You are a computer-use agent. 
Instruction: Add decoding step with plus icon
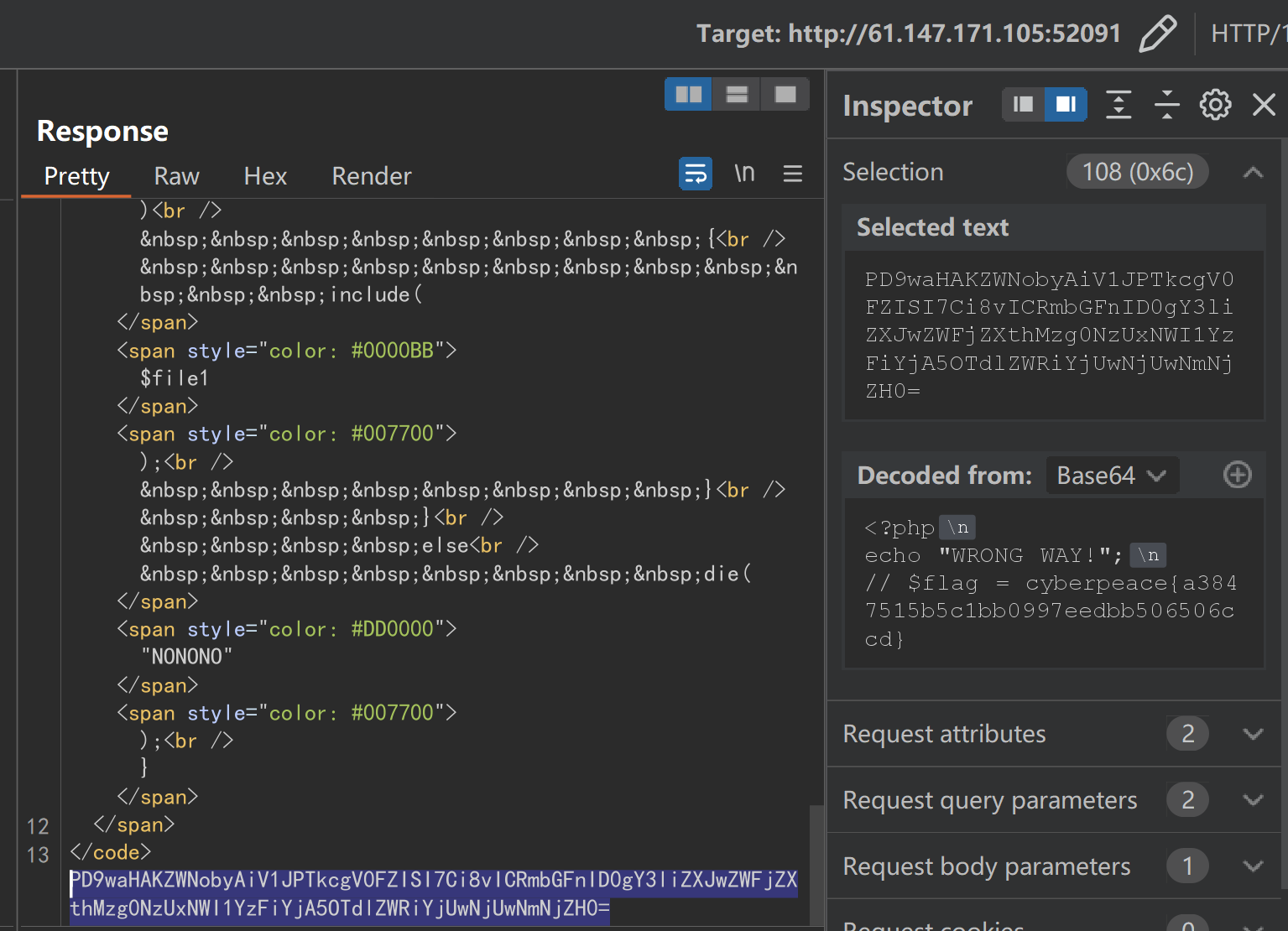tap(1237, 475)
